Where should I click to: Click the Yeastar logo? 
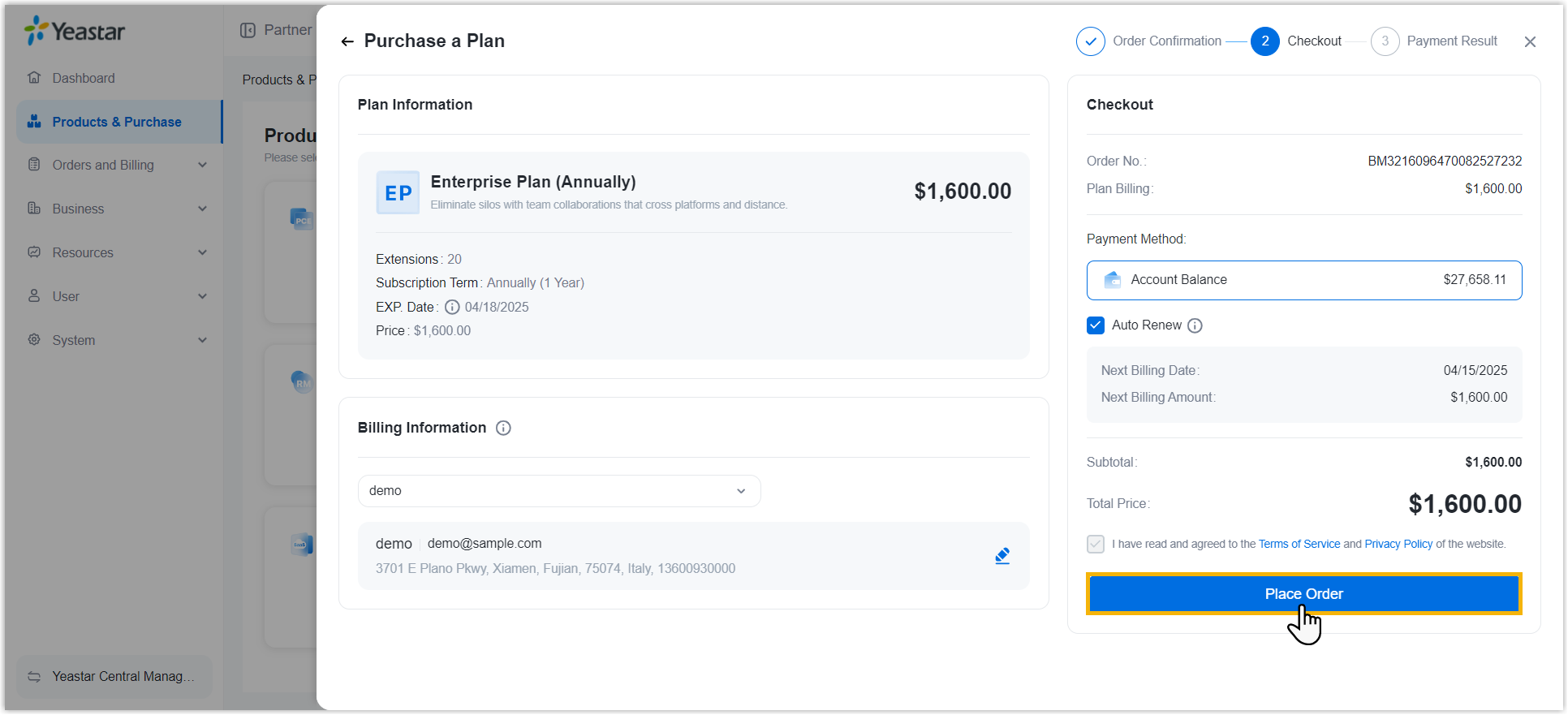click(x=75, y=31)
